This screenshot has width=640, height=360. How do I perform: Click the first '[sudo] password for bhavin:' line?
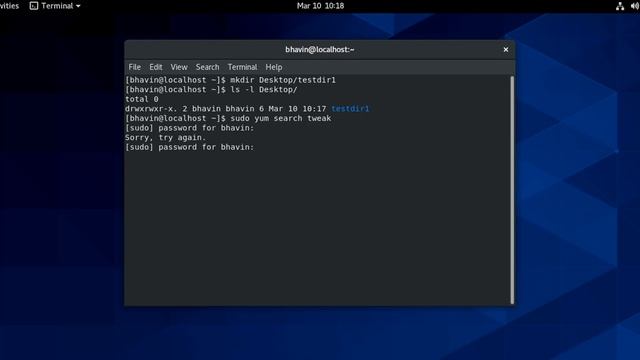(190, 128)
